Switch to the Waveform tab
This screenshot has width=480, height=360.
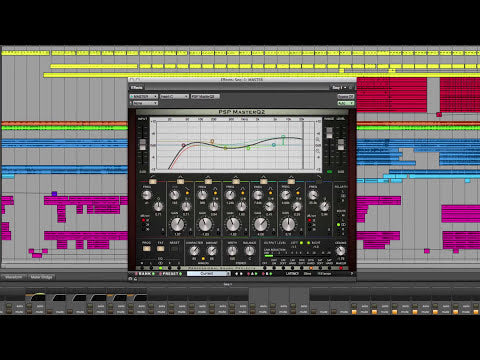point(14,277)
